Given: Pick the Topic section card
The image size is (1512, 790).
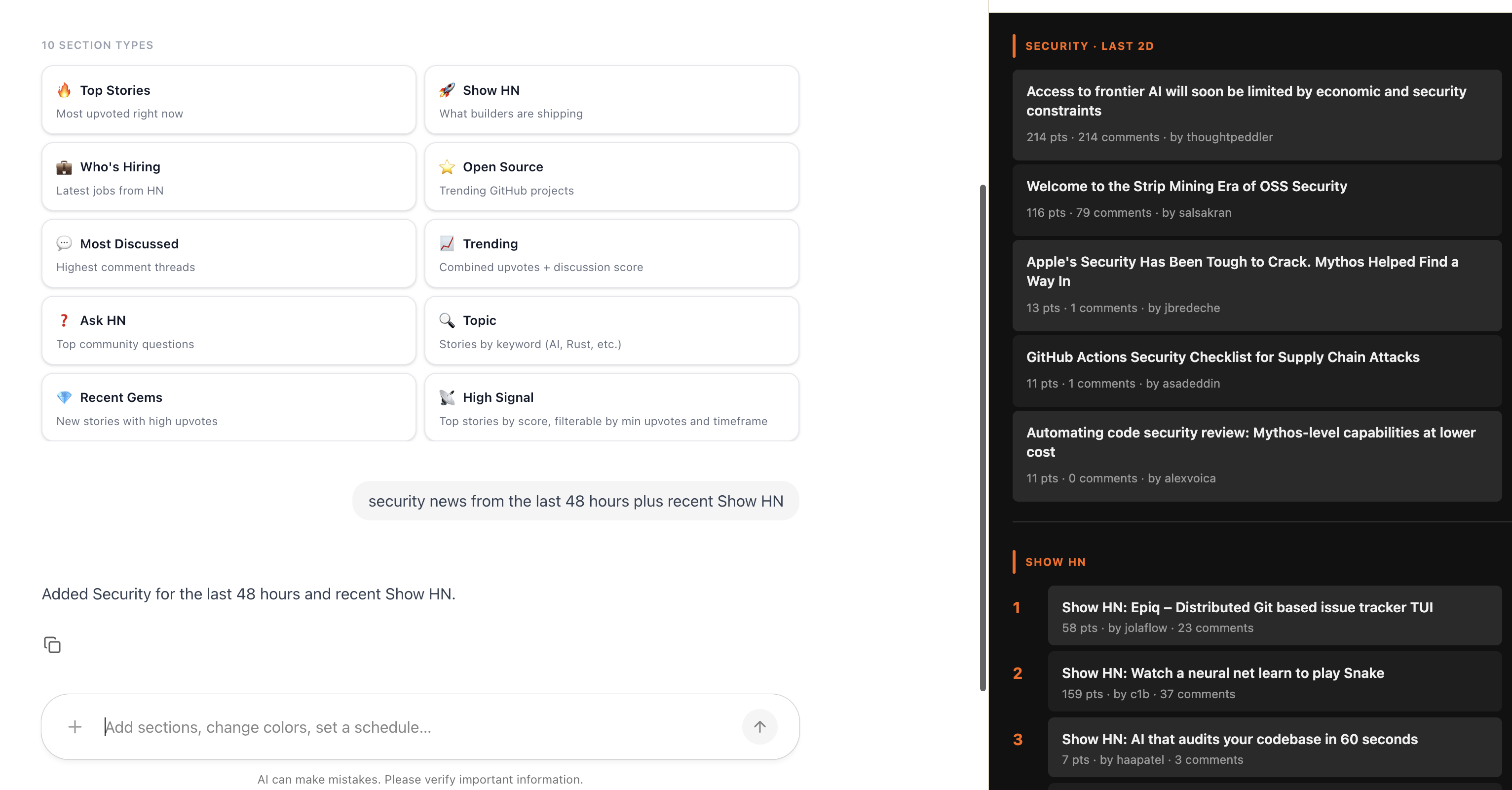Looking at the screenshot, I should 611,330.
